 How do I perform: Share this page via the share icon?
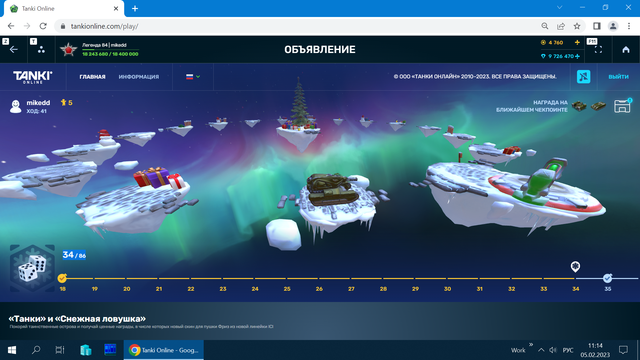(x=561, y=26)
